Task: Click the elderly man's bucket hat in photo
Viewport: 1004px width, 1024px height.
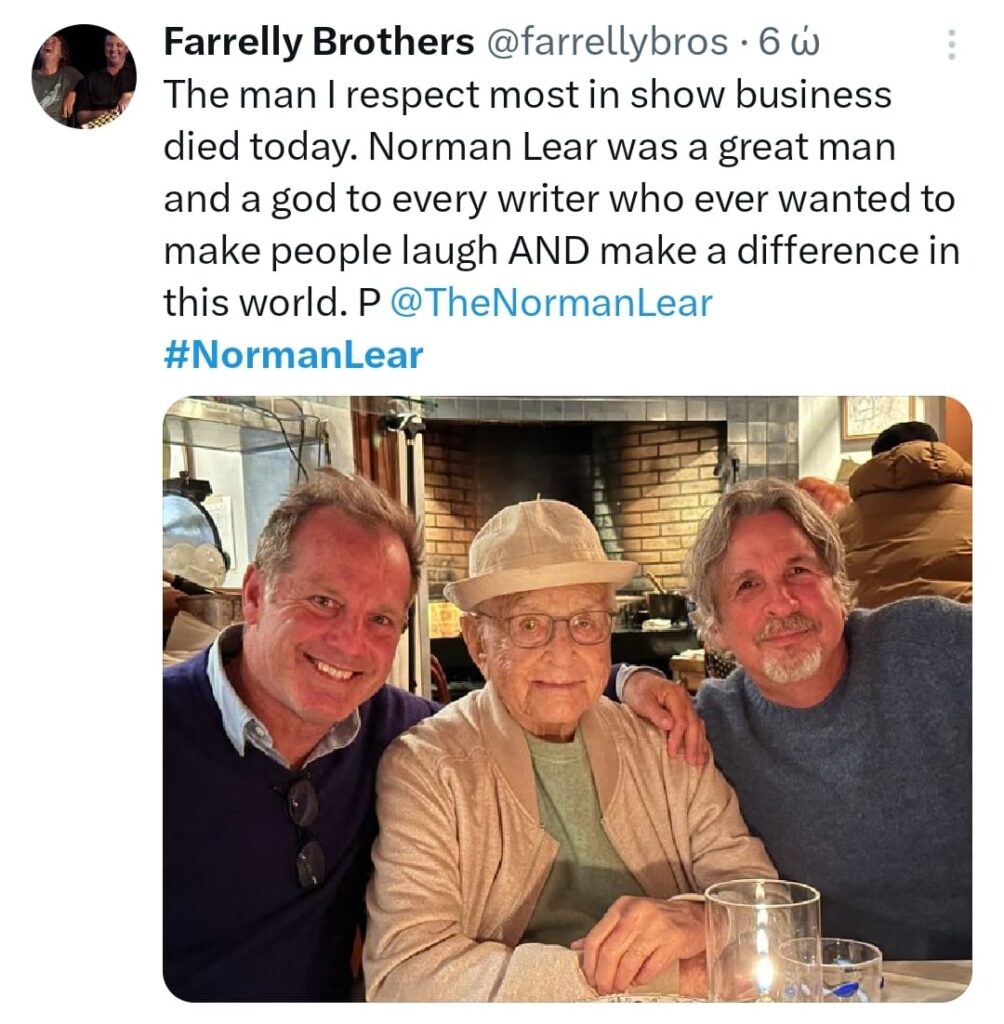Action: (x=538, y=553)
